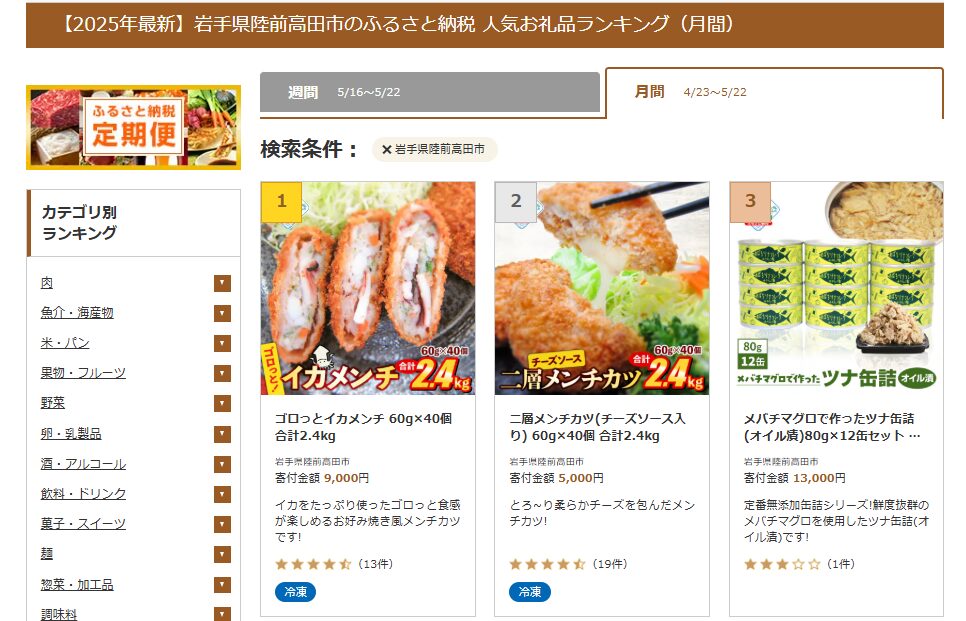966x621 pixels.
Task: Open the 卵・乳製品 category link
Action: pyautogui.click(x=71, y=434)
